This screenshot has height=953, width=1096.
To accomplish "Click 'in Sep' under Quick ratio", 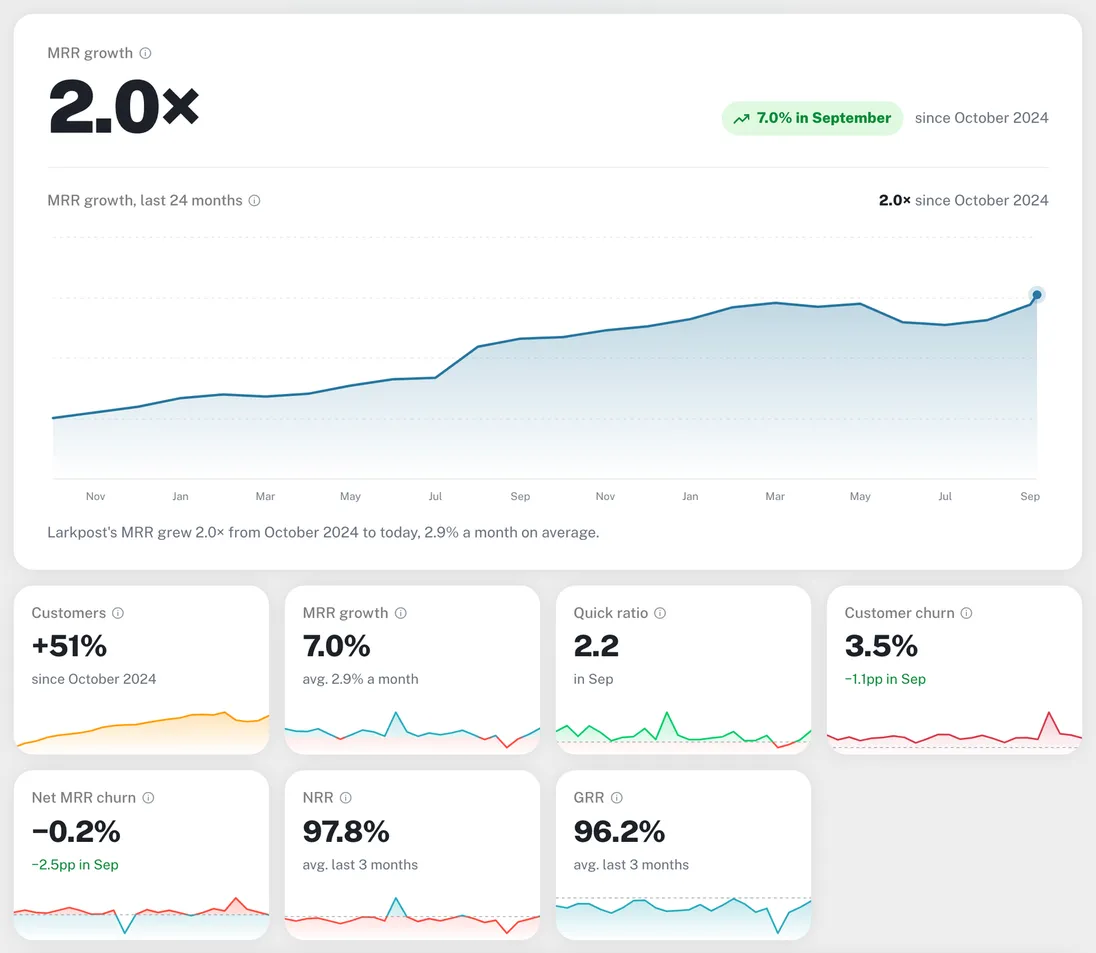I will click(593, 680).
